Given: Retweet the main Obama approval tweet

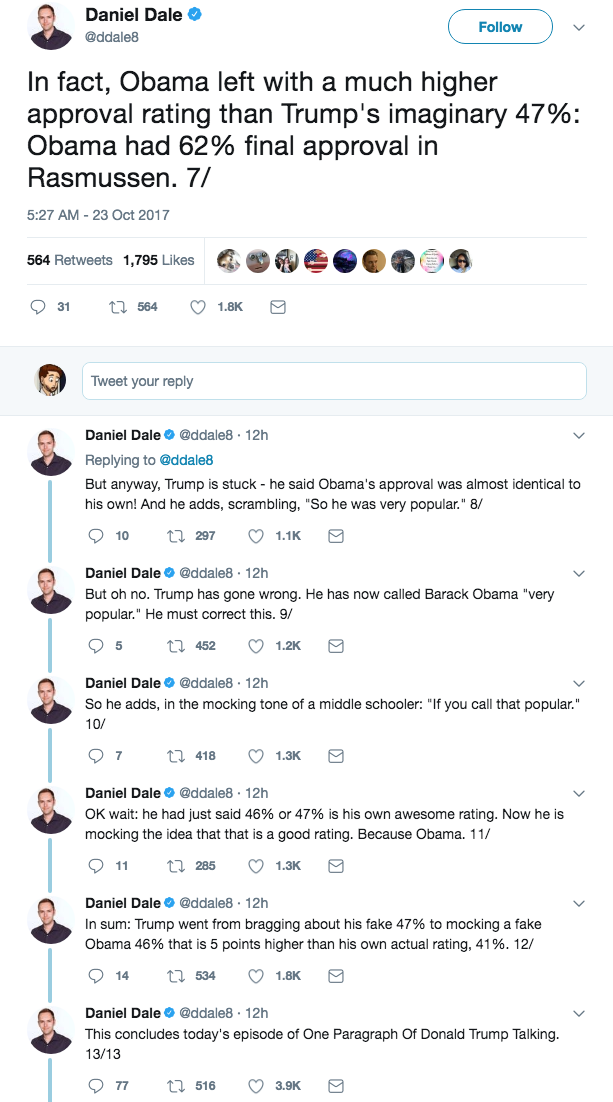Looking at the screenshot, I should coord(115,307).
